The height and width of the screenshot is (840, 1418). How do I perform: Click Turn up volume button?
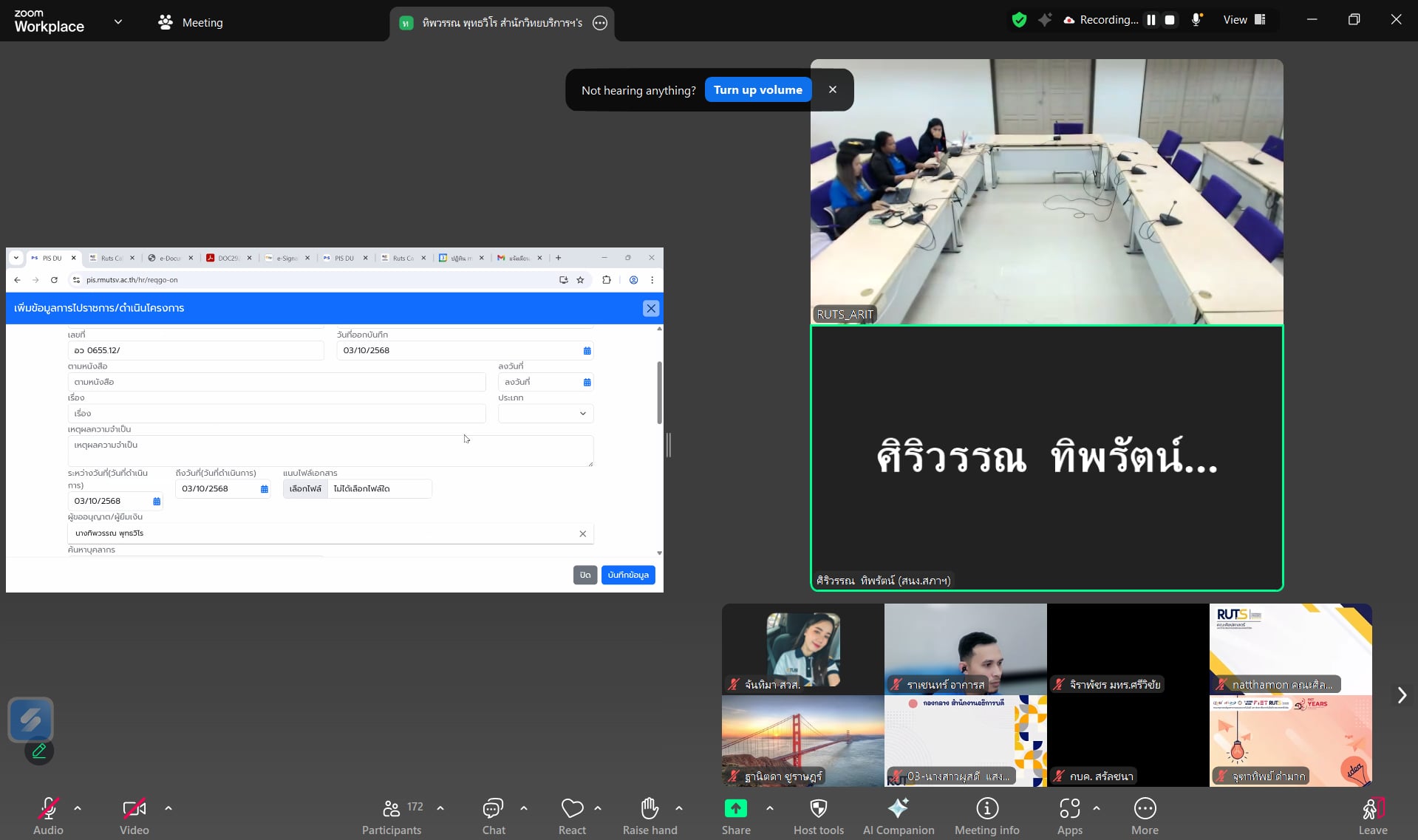point(757,90)
